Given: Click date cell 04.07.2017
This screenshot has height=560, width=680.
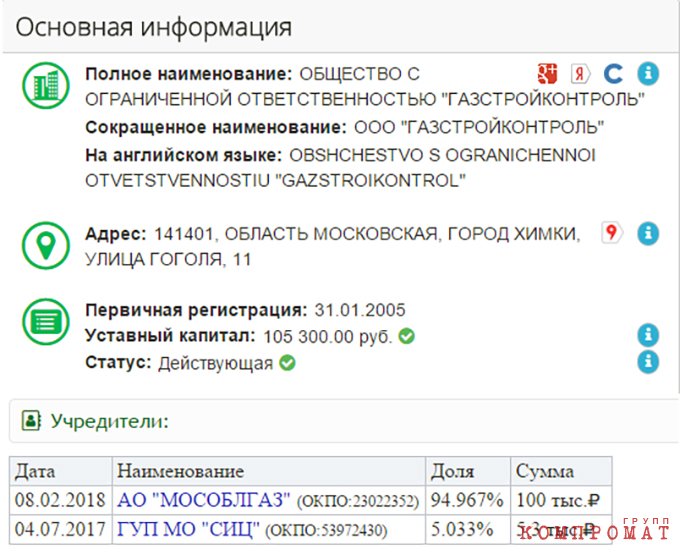Looking at the screenshot, I should [x=60, y=529].
